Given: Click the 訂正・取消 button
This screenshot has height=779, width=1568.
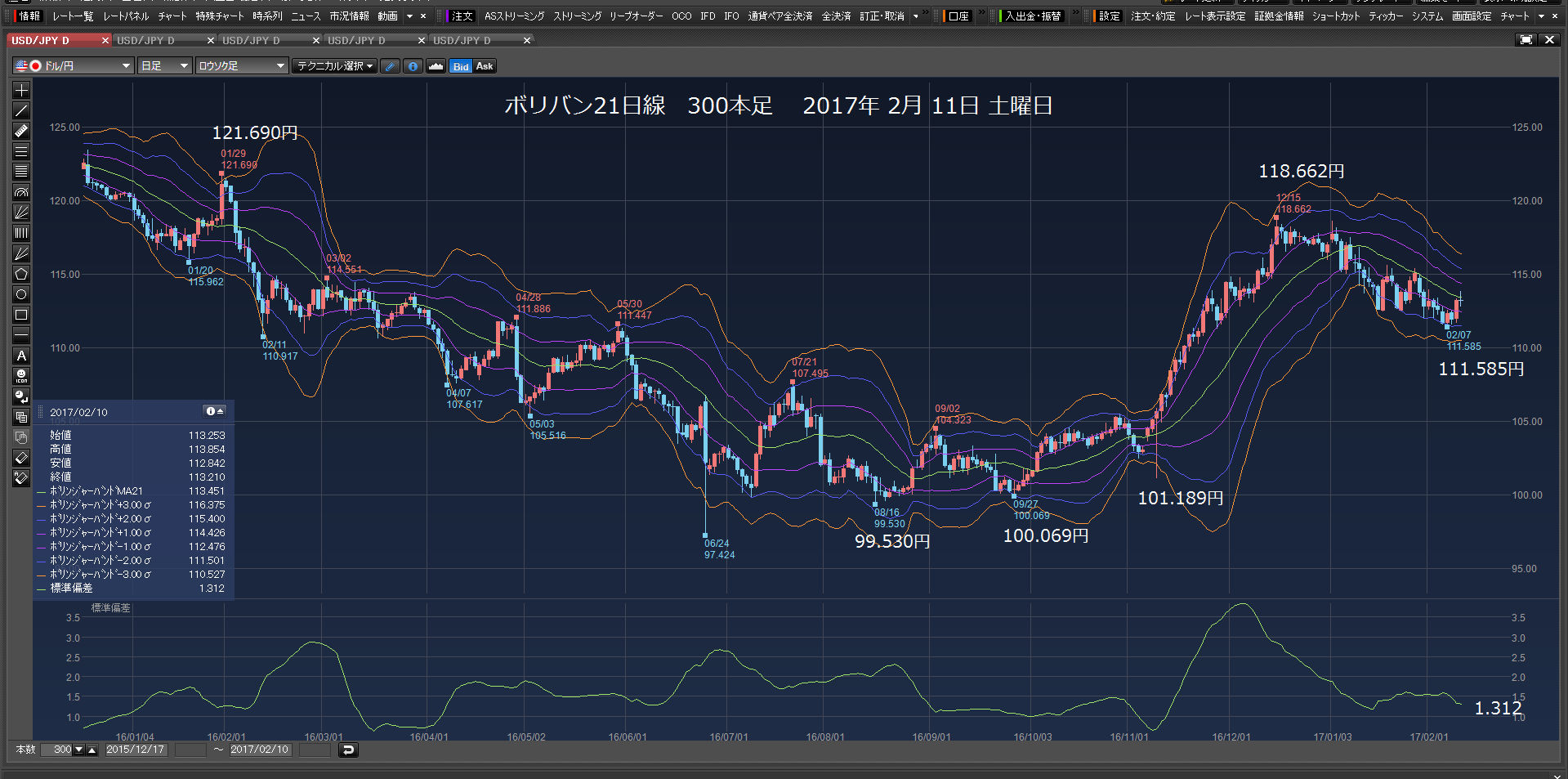Looking at the screenshot, I should click(882, 16).
